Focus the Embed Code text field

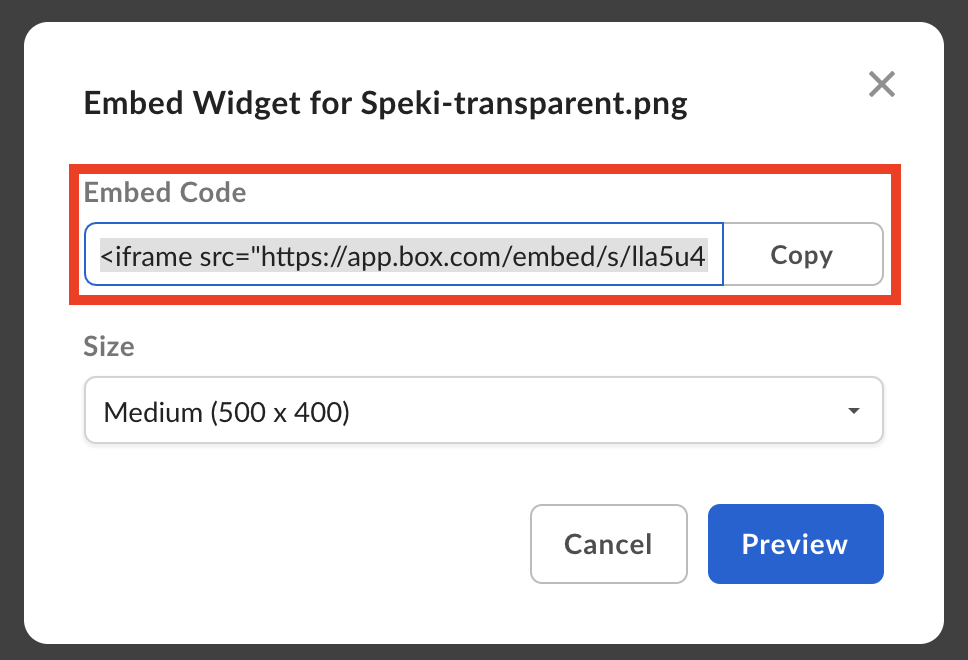pyautogui.click(x=404, y=254)
